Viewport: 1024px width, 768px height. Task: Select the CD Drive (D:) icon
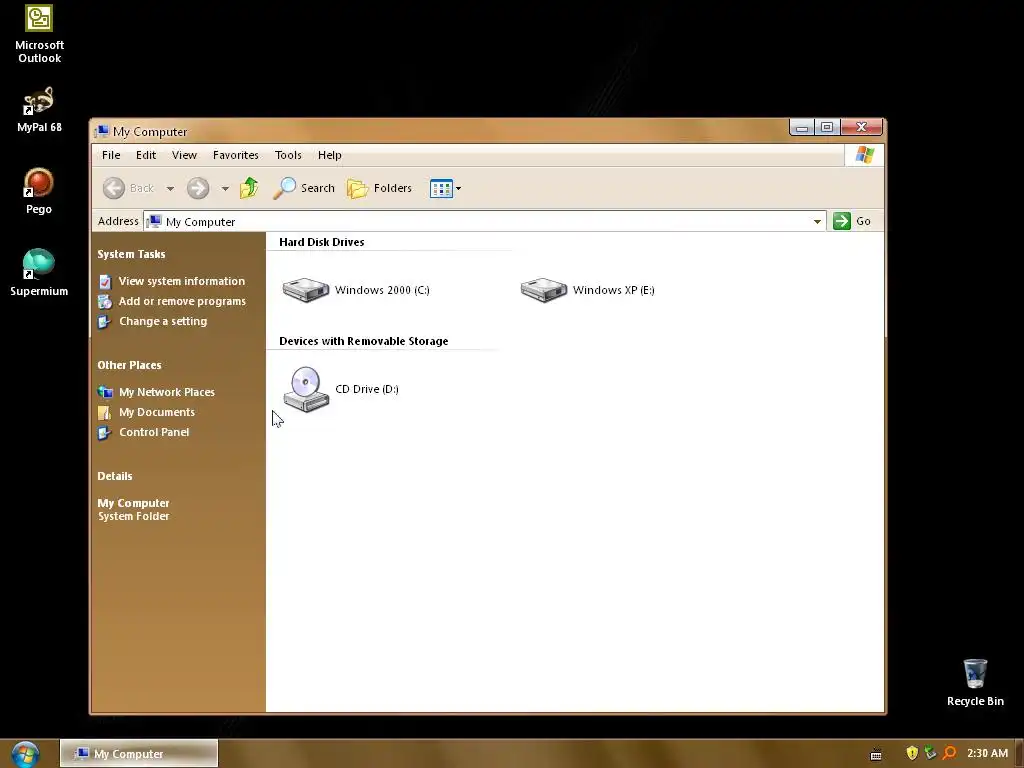click(x=306, y=389)
